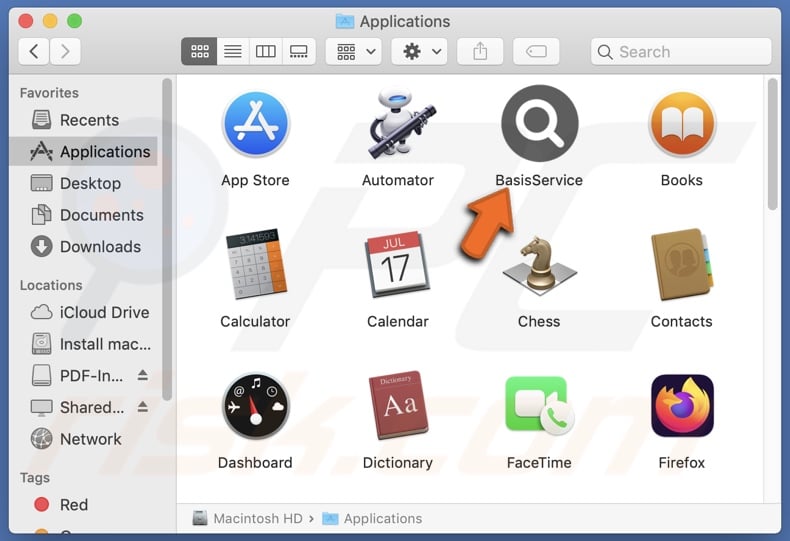790x541 pixels.
Task: Switch to icon view
Action: 200,51
